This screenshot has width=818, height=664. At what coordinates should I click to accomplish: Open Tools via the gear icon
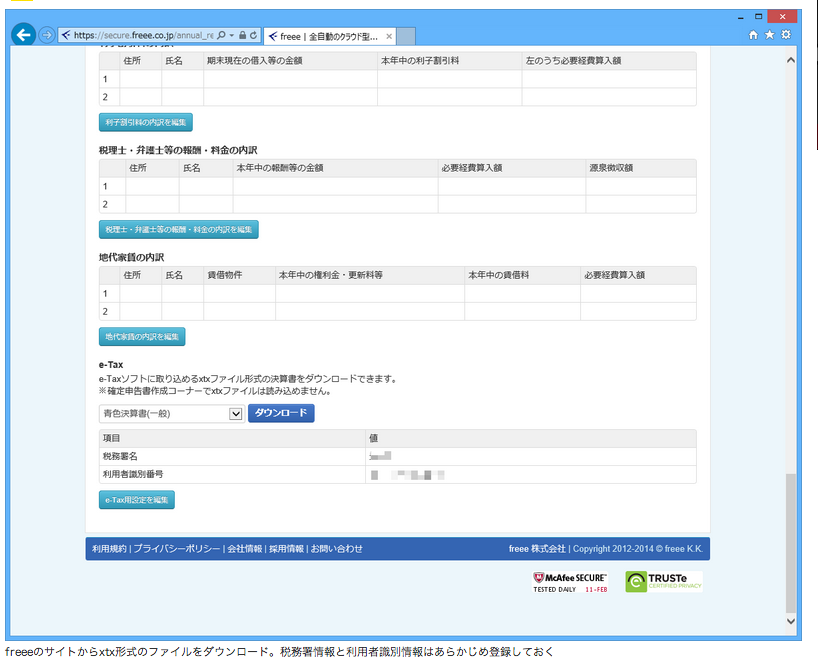tap(784, 33)
